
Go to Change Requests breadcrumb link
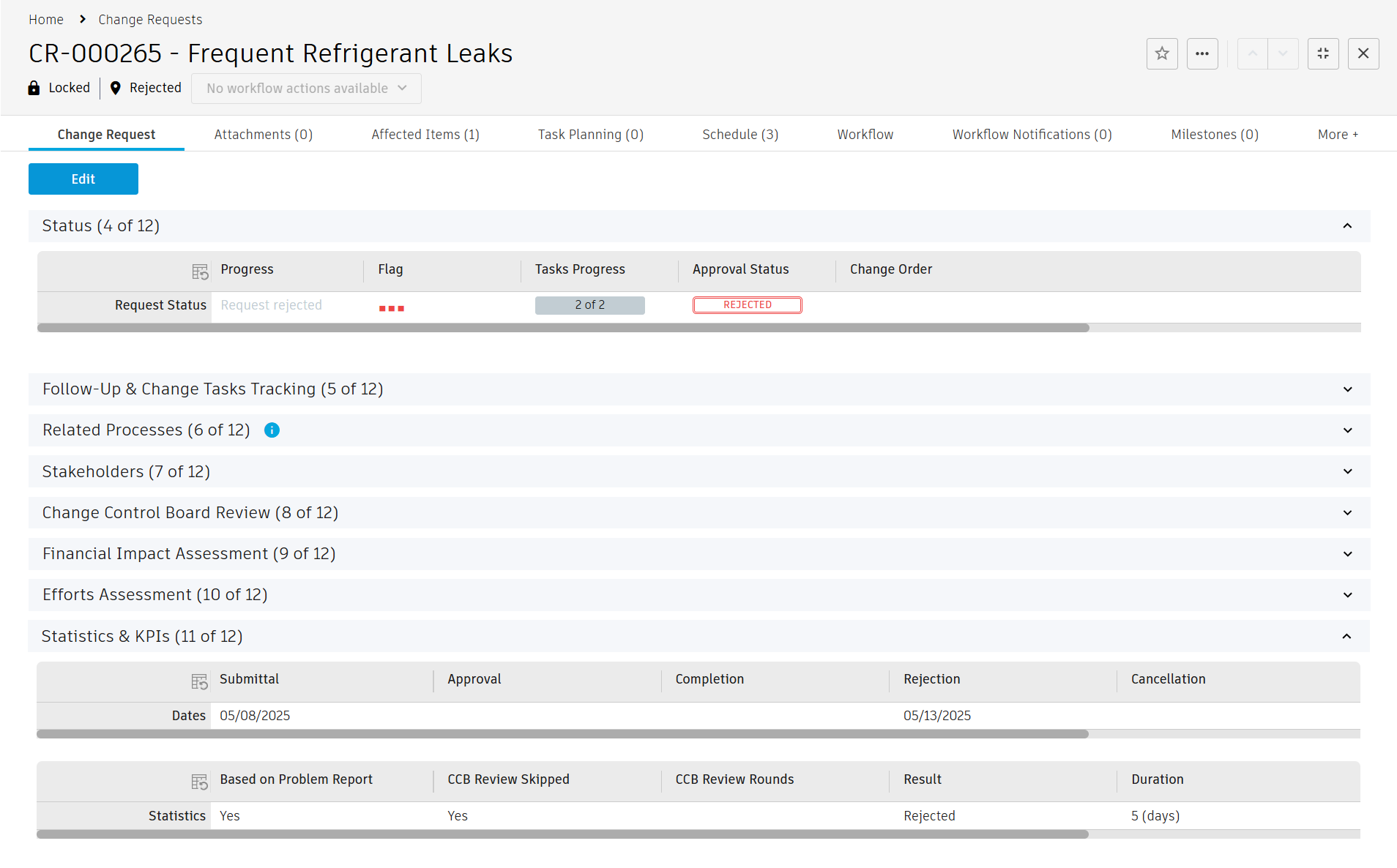click(150, 20)
